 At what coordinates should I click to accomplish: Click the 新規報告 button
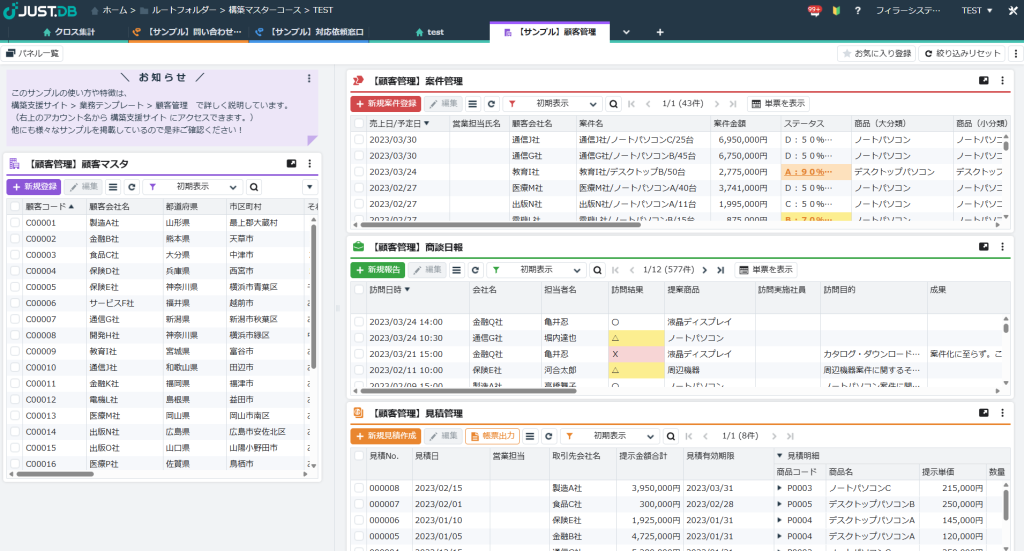pos(377,270)
